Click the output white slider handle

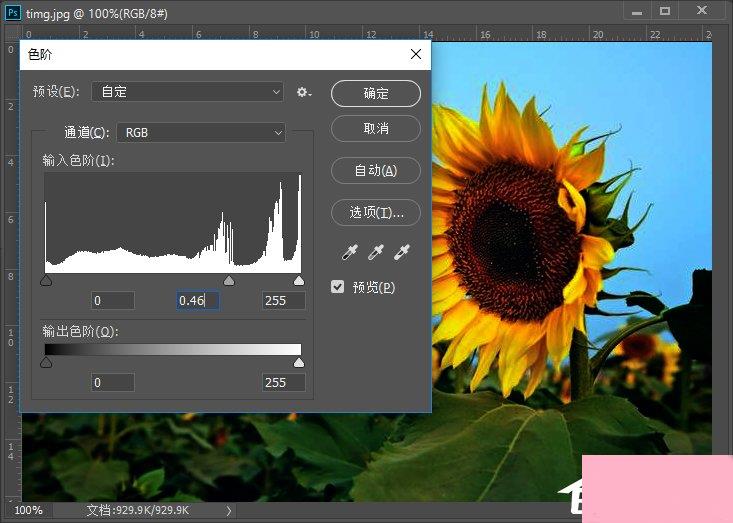[299, 363]
